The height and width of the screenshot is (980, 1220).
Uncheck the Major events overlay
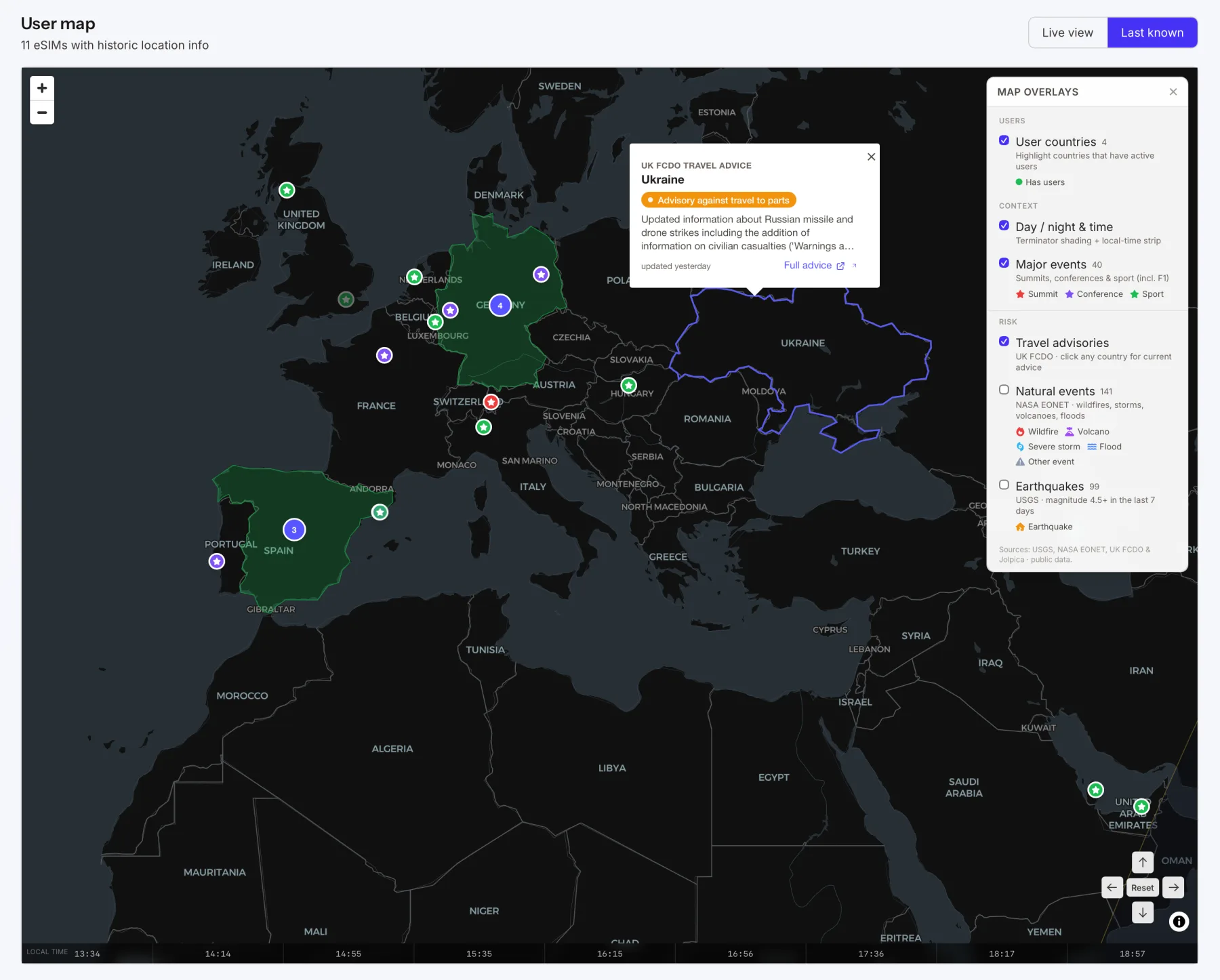1004,263
